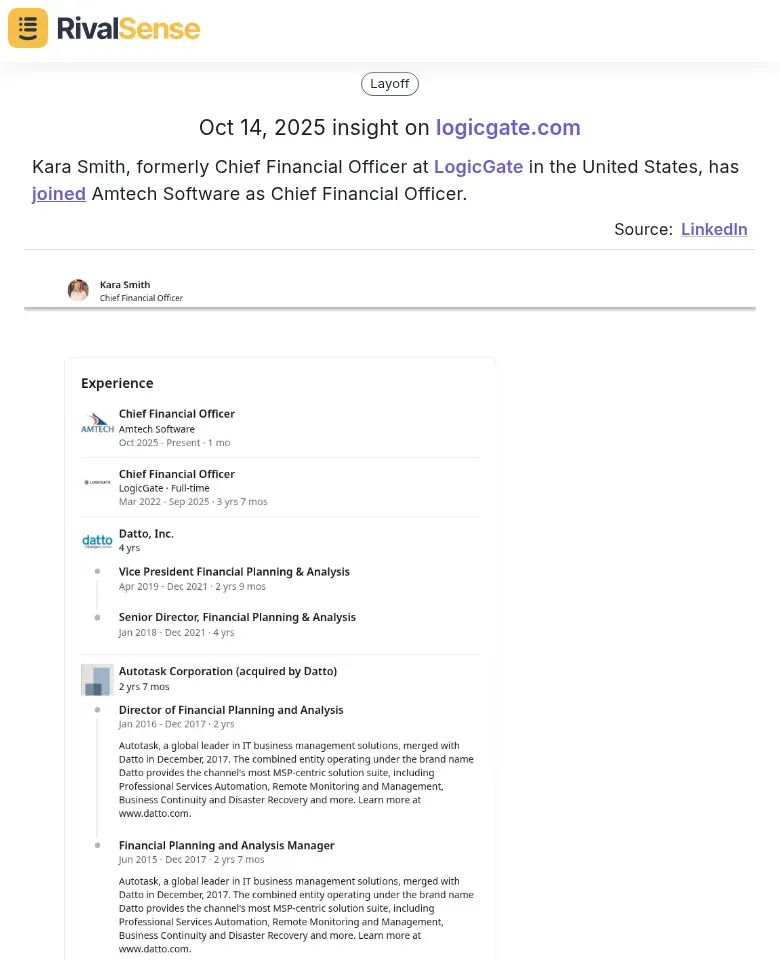Screen dimensions: 780x960
Task: Click Financial Planning and Analysis Manager title
Action: pyautogui.click(x=226, y=846)
